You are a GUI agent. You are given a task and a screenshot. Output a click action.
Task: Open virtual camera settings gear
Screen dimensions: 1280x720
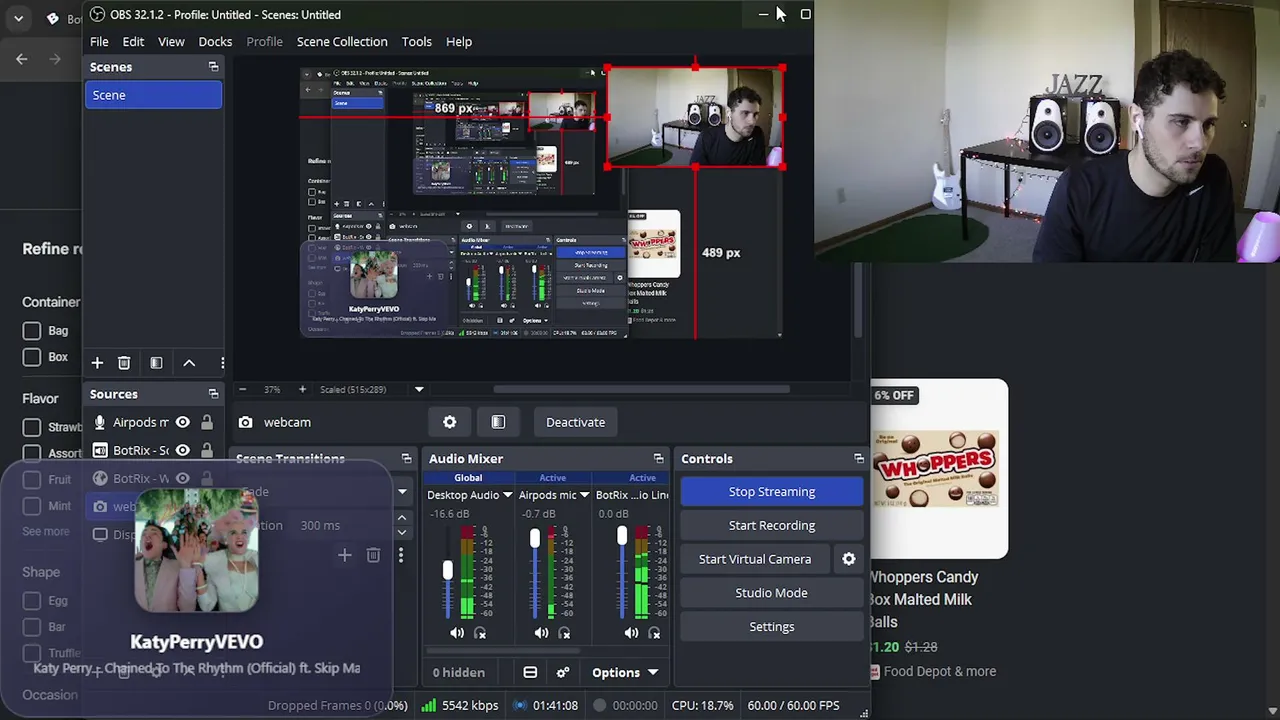pos(849,559)
